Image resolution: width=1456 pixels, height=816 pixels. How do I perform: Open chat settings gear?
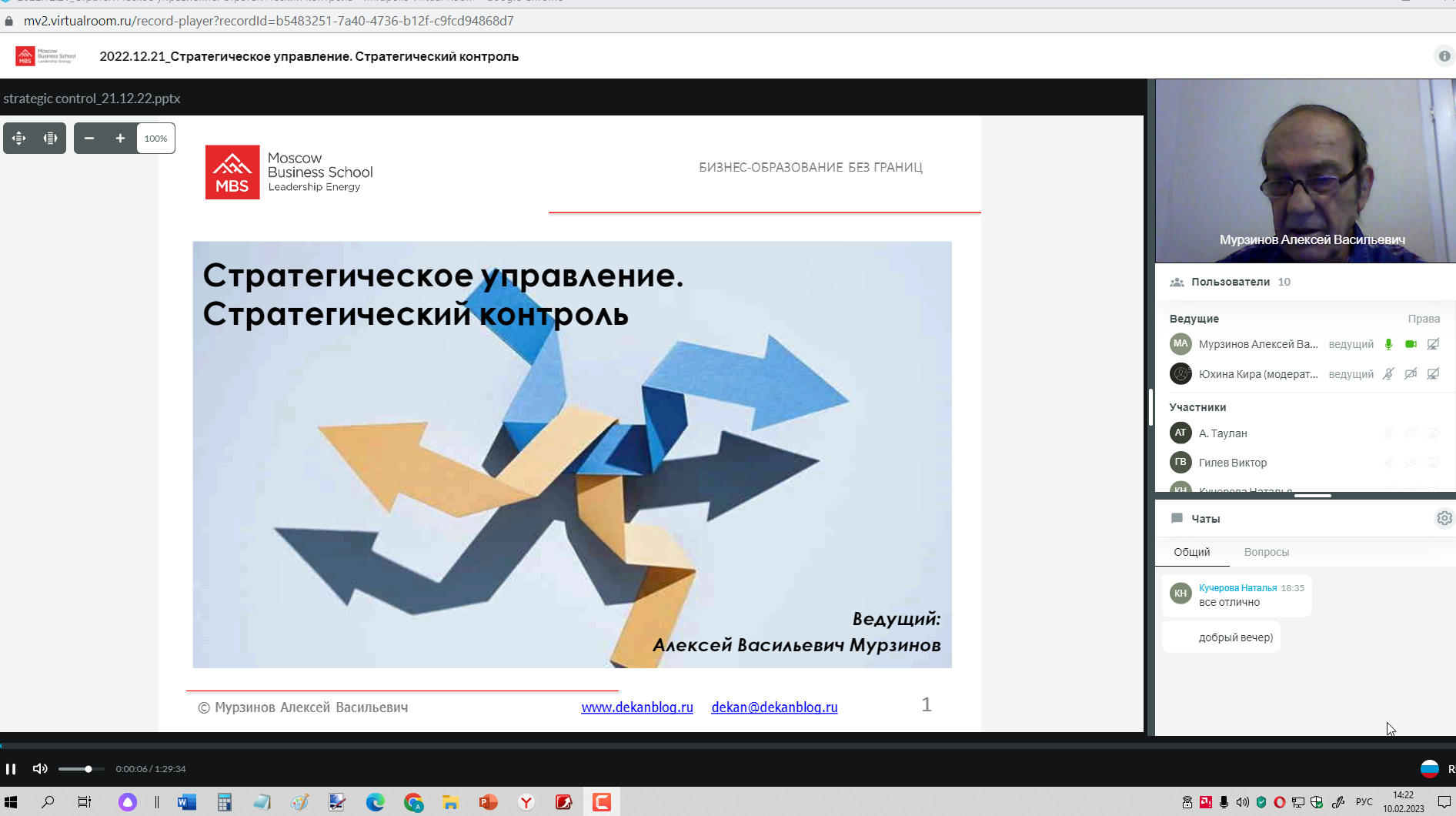click(x=1444, y=518)
